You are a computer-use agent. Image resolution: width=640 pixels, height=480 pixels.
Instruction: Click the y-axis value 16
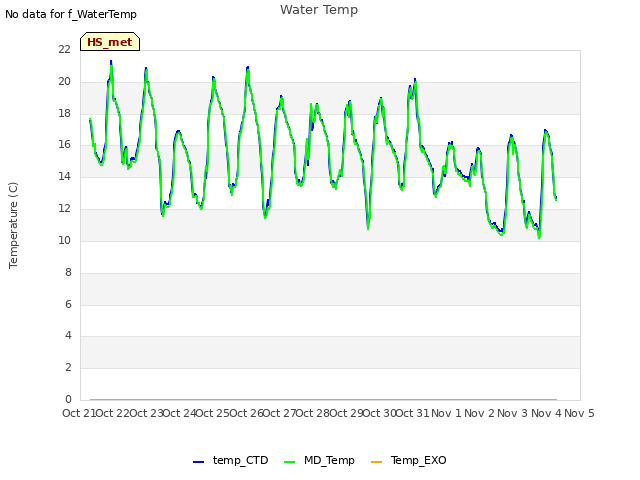pos(64,144)
